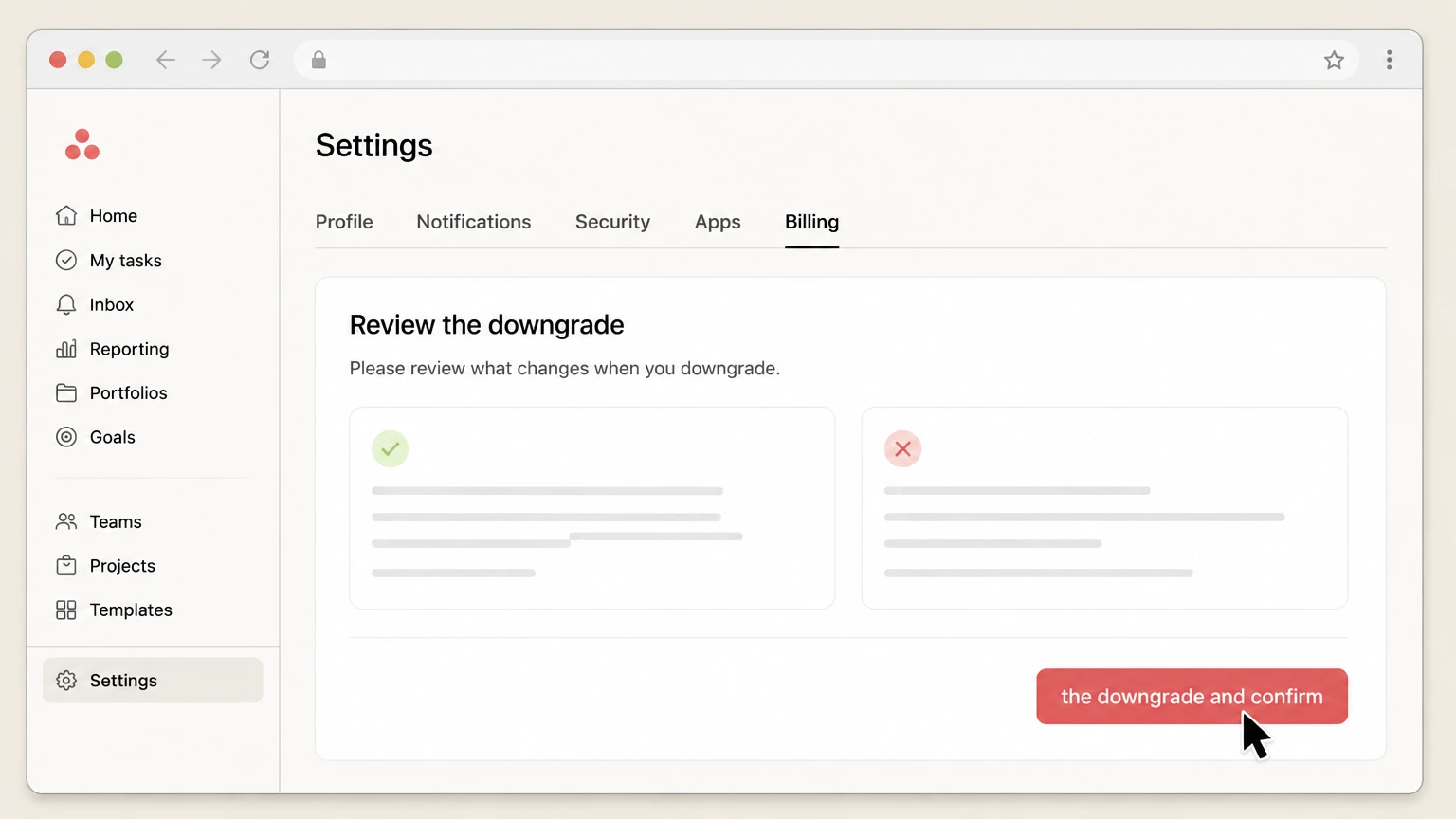Image resolution: width=1456 pixels, height=819 pixels.
Task: Click the Reporting label
Action: 130,349
